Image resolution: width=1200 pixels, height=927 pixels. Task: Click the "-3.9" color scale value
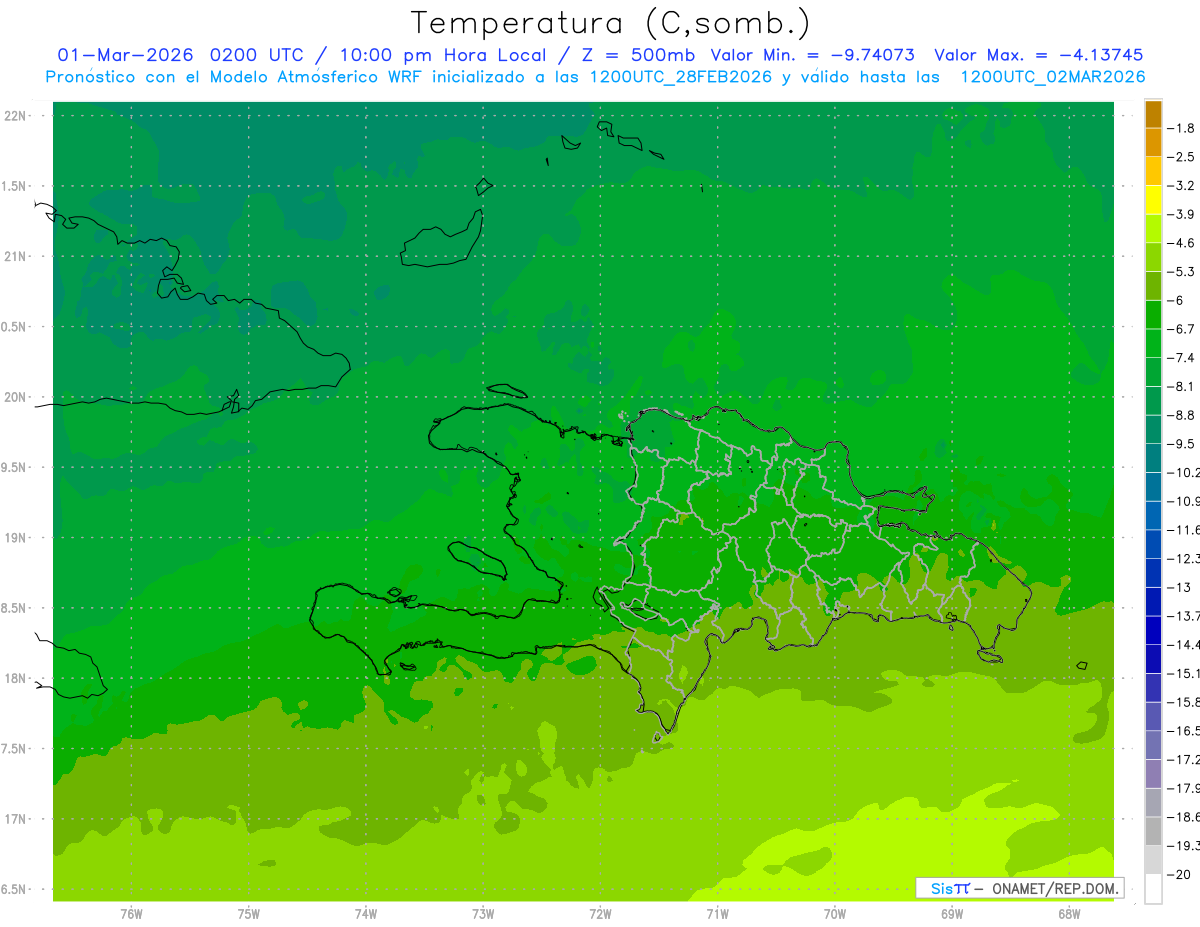(x=1181, y=214)
